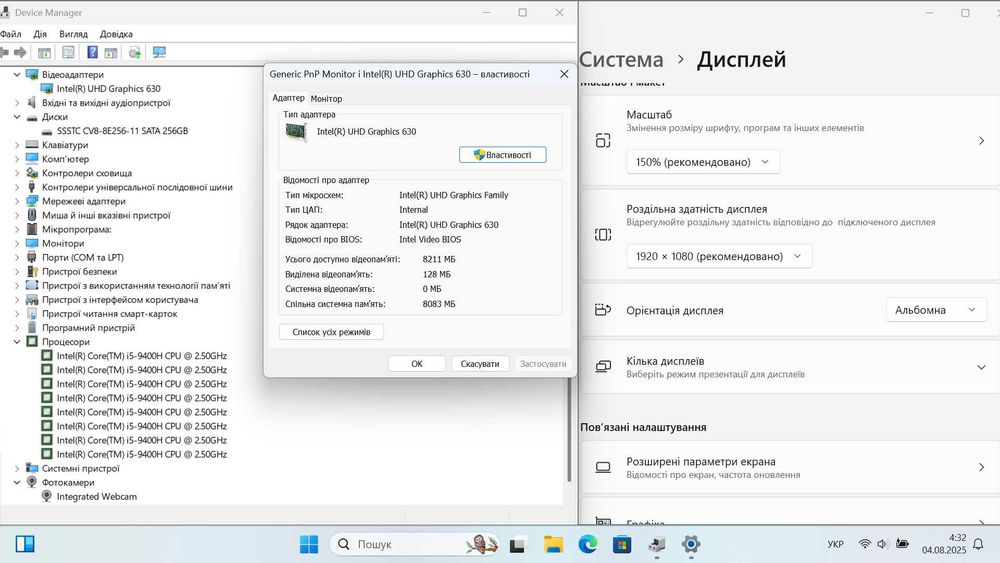This screenshot has width=1000, height=563.
Task: Expand the Клавіатури tree node
Action: (17, 145)
